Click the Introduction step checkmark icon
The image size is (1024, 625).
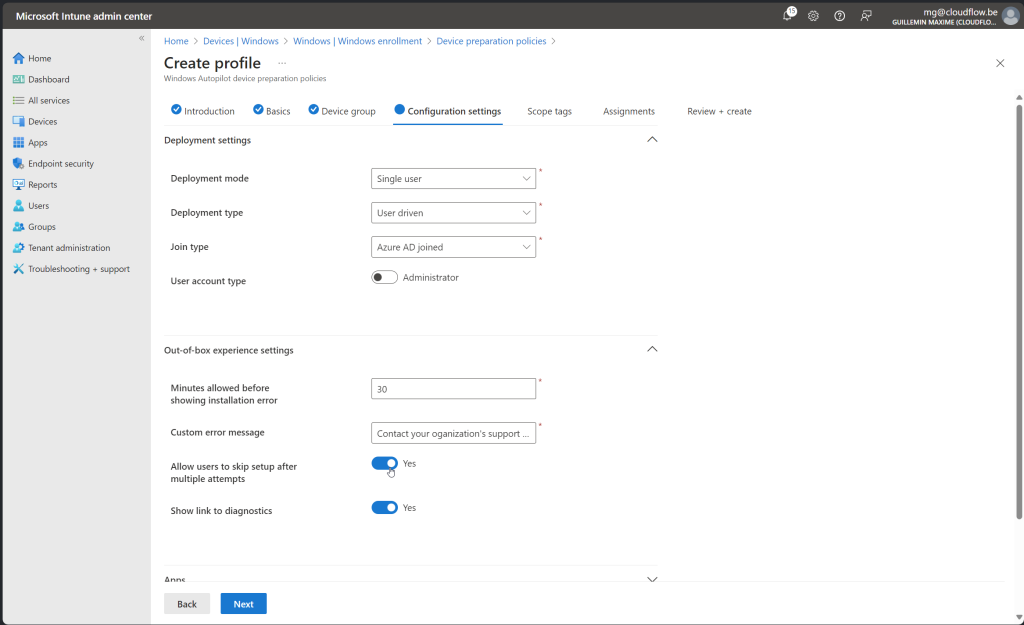176,110
